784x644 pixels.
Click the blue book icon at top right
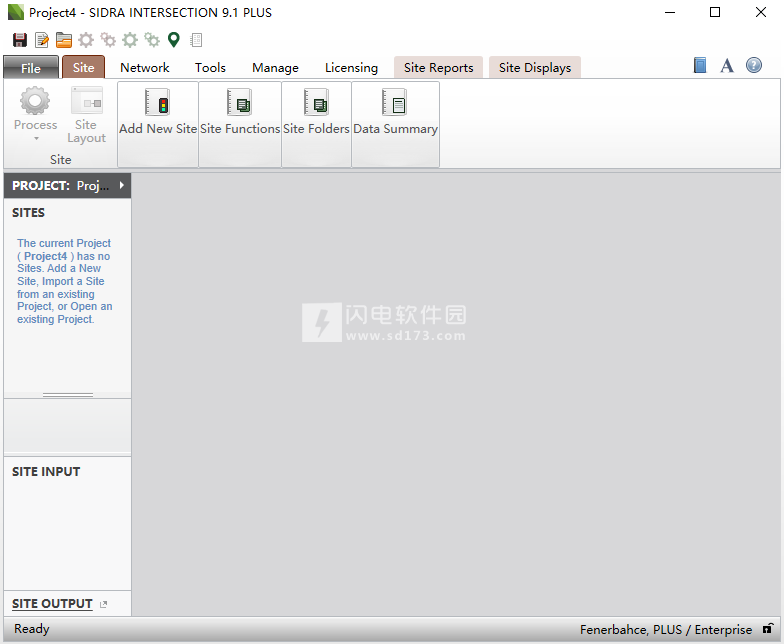700,66
